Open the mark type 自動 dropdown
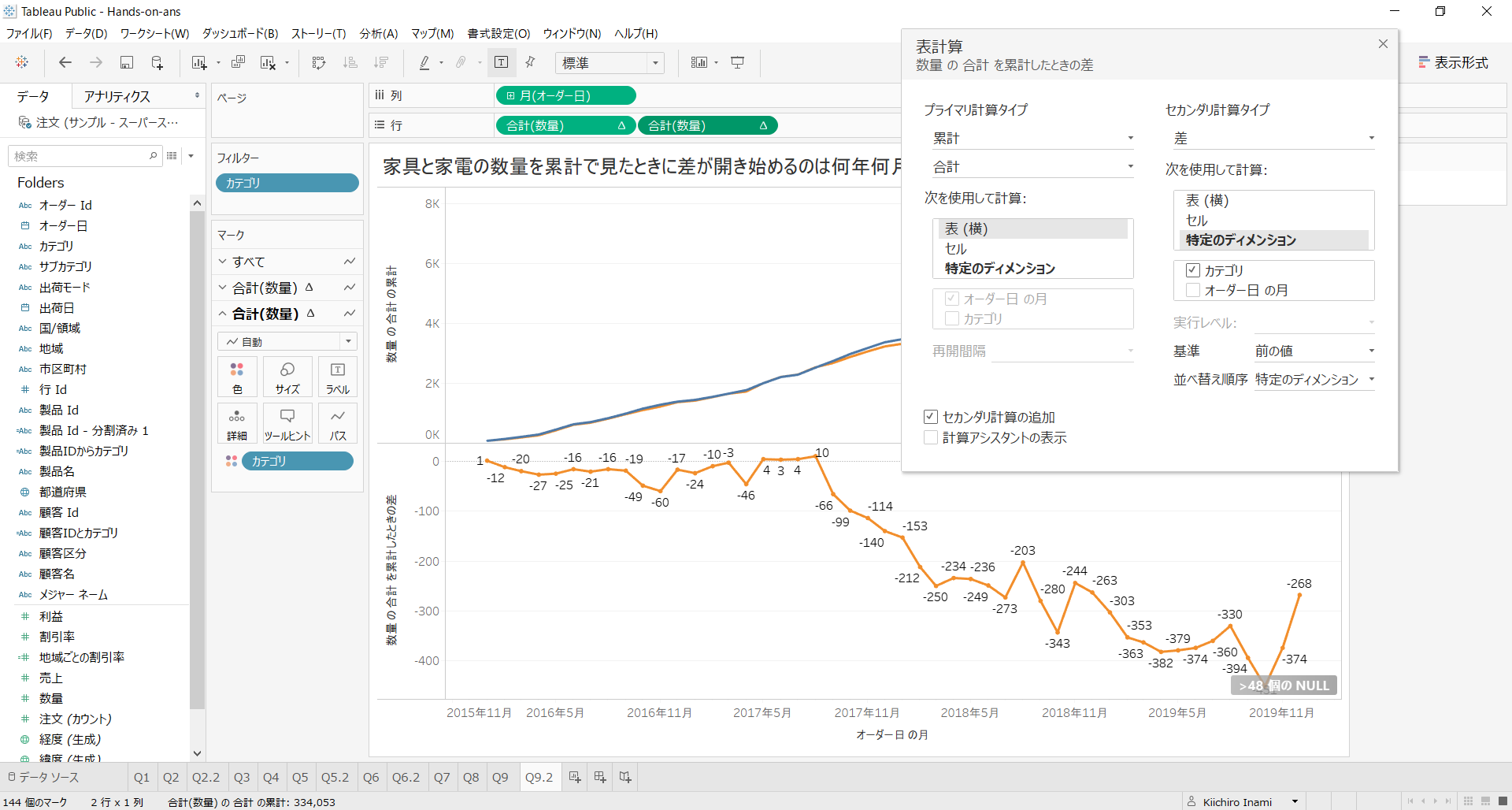The width and height of the screenshot is (1512, 810). point(287,341)
